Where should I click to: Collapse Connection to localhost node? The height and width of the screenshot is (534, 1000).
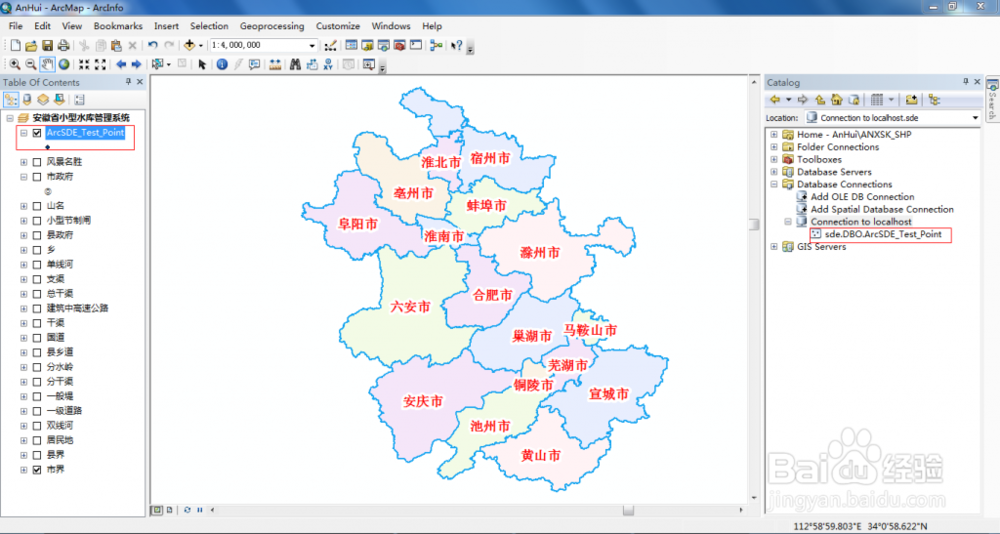[x=788, y=222]
